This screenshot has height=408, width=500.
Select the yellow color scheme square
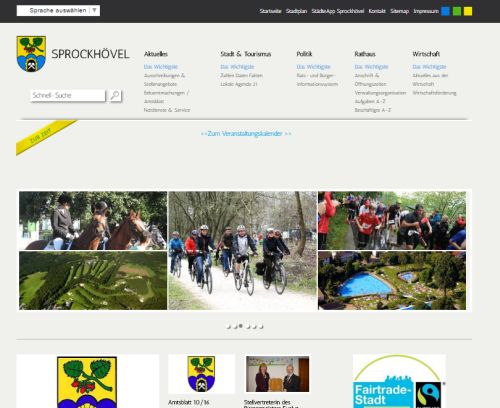coord(468,11)
